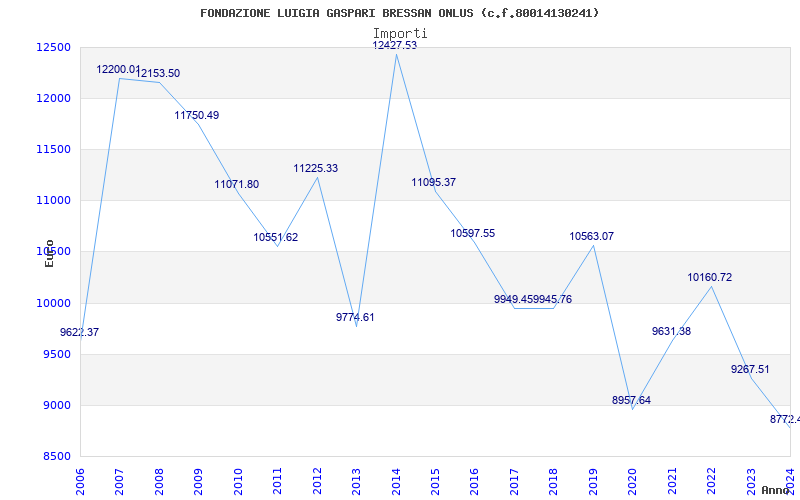Select the data label 11095.37

tap(434, 182)
